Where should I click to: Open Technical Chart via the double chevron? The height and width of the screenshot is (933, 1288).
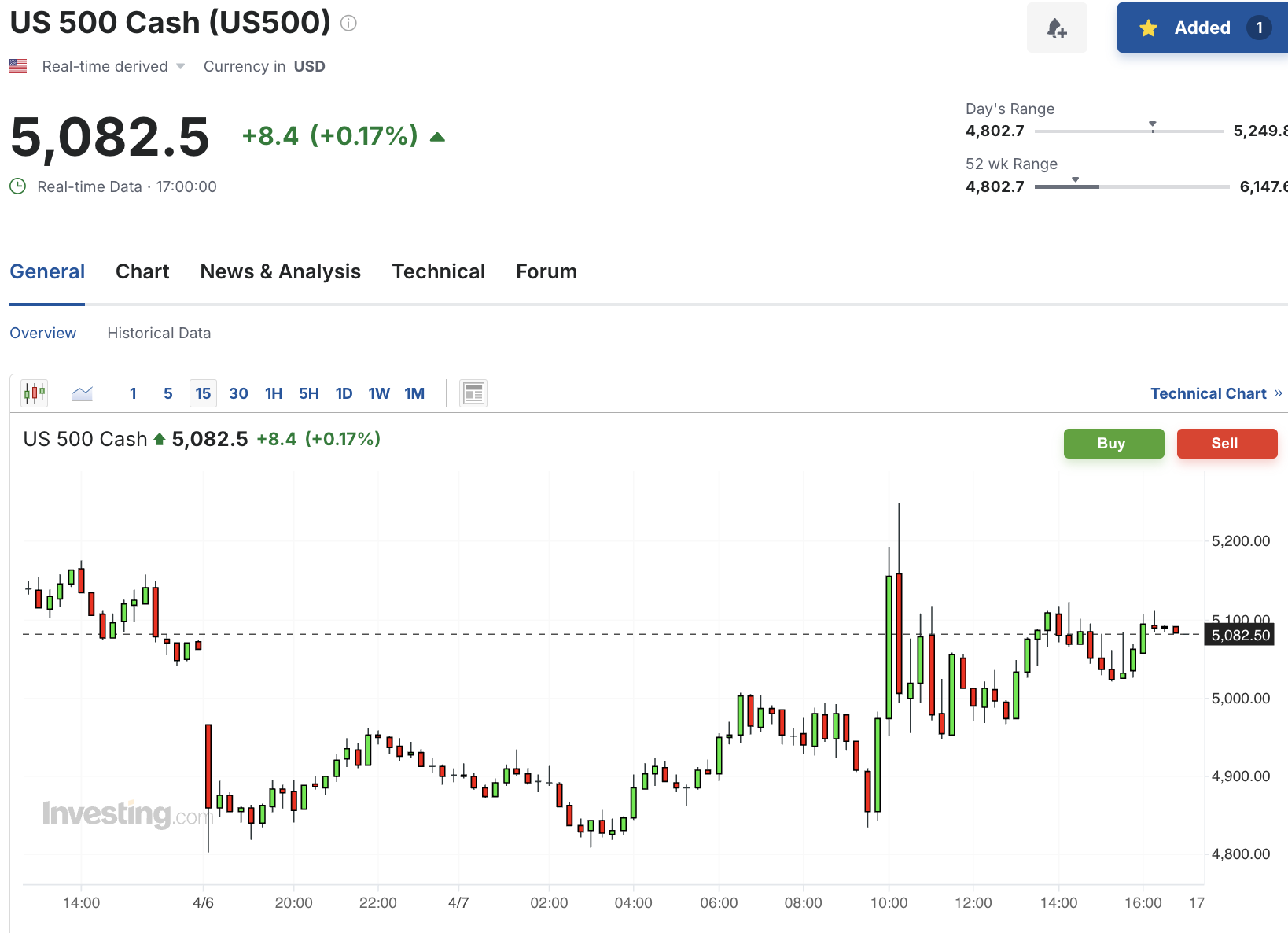(x=1278, y=393)
